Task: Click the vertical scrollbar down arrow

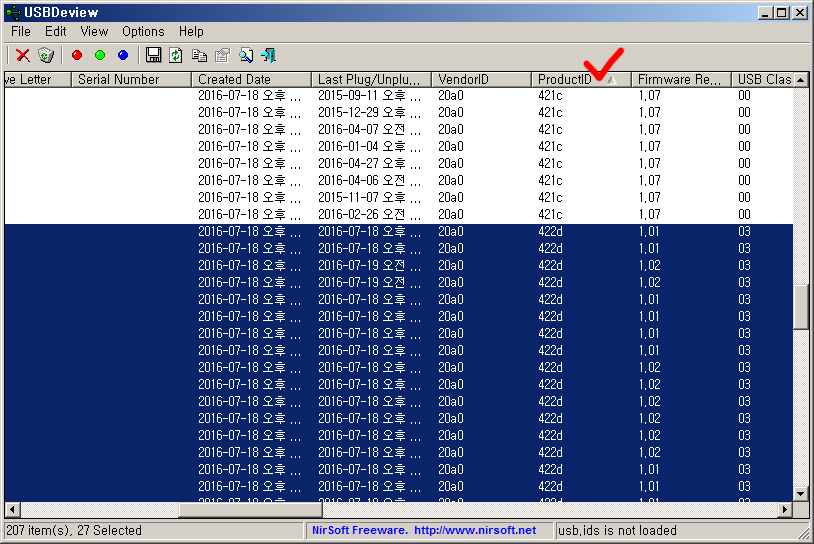Action: 800,493
